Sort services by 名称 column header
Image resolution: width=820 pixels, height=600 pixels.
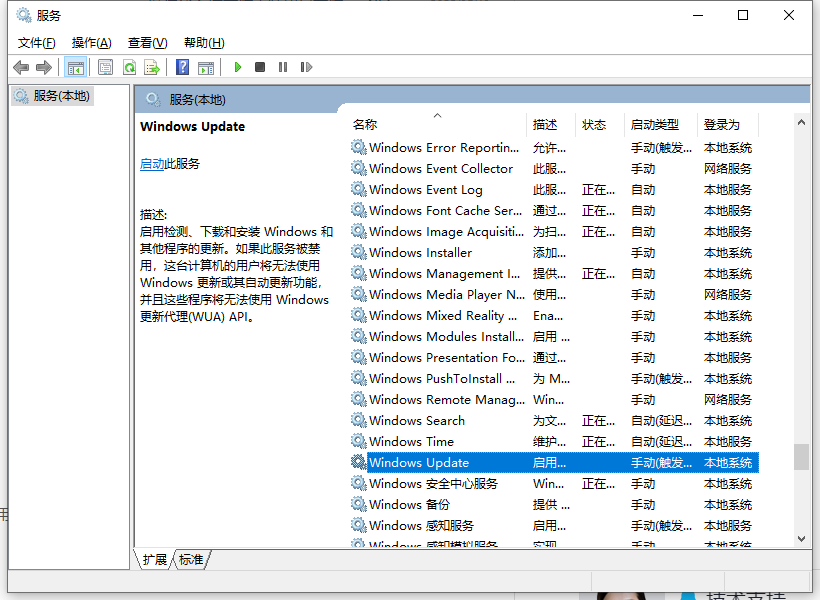[365, 125]
